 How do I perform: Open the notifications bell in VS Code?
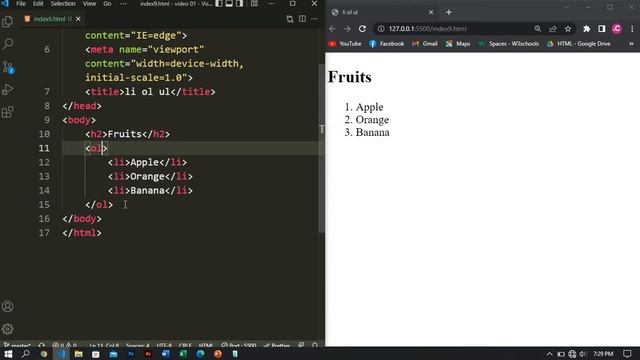(315, 345)
